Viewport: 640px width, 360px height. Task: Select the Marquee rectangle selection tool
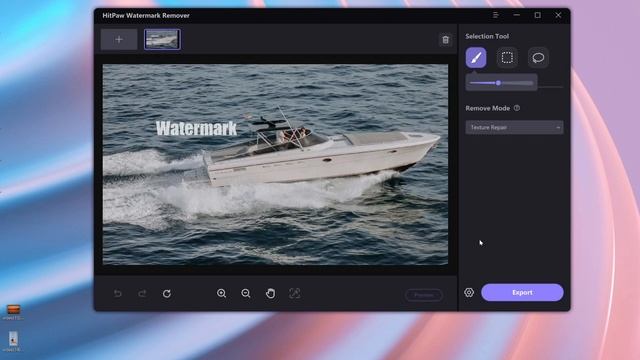coord(507,58)
